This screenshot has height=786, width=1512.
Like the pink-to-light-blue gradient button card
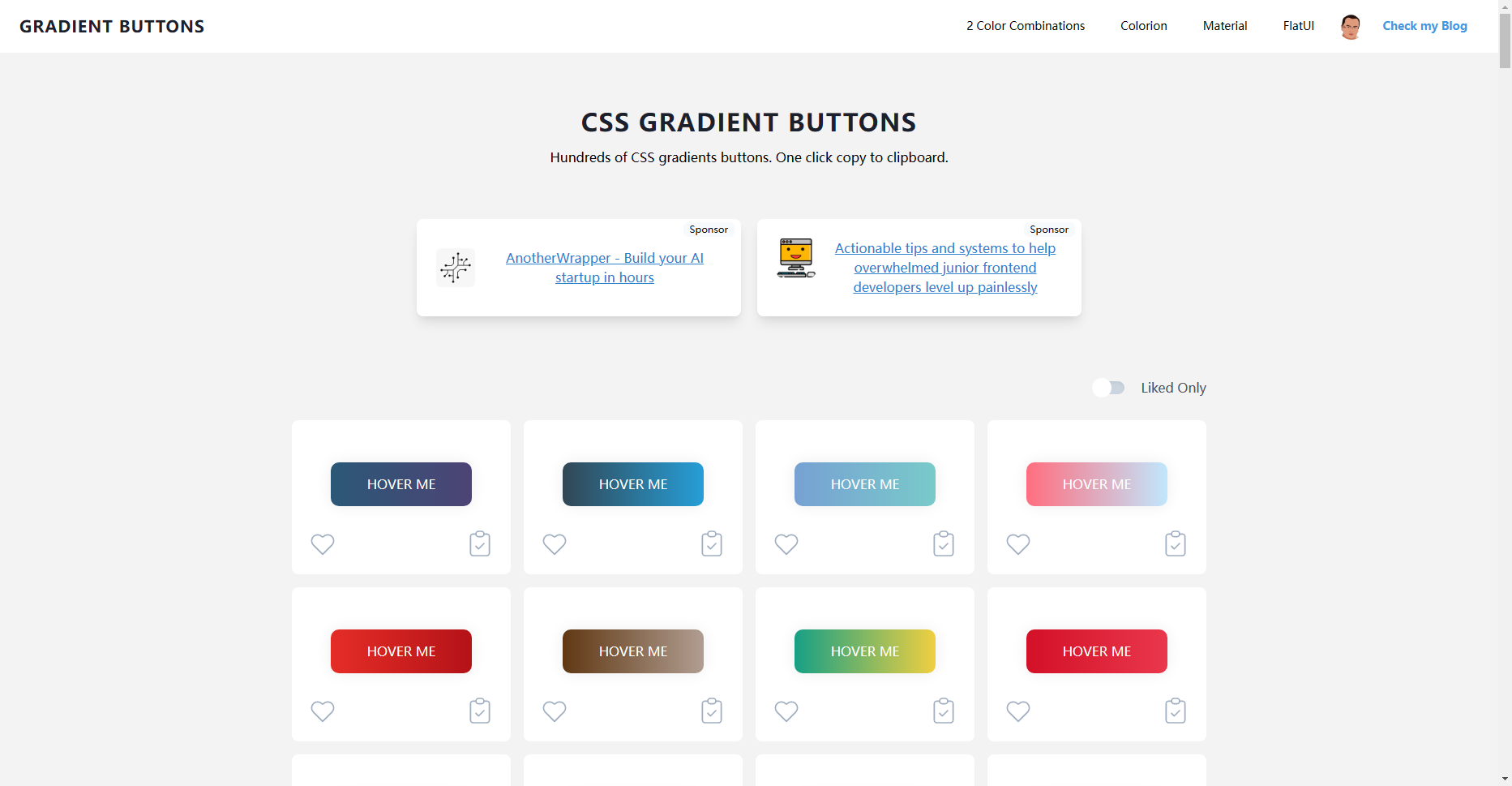click(1018, 544)
